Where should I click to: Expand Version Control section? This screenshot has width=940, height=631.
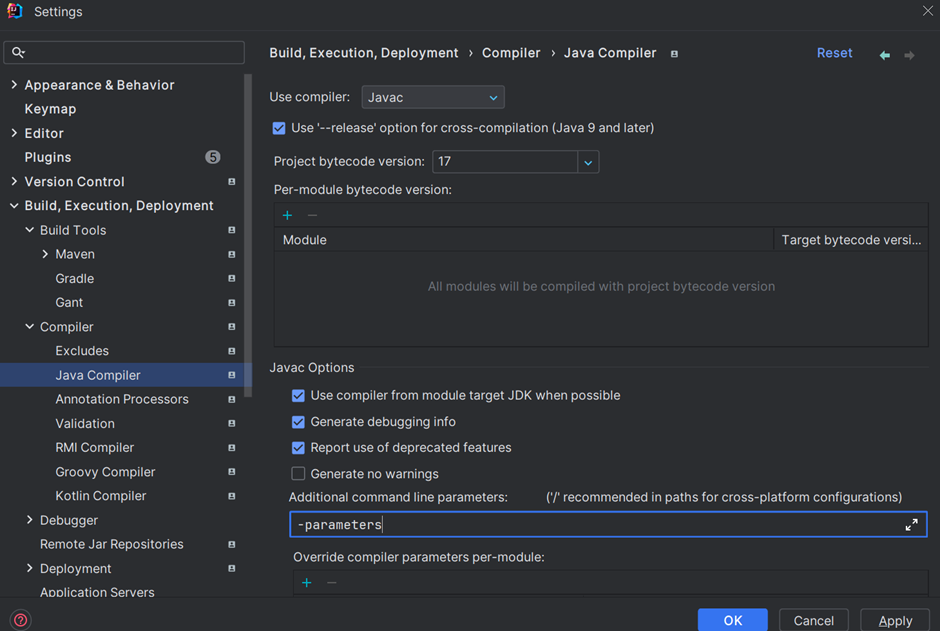pyautogui.click(x=14, y=182)
